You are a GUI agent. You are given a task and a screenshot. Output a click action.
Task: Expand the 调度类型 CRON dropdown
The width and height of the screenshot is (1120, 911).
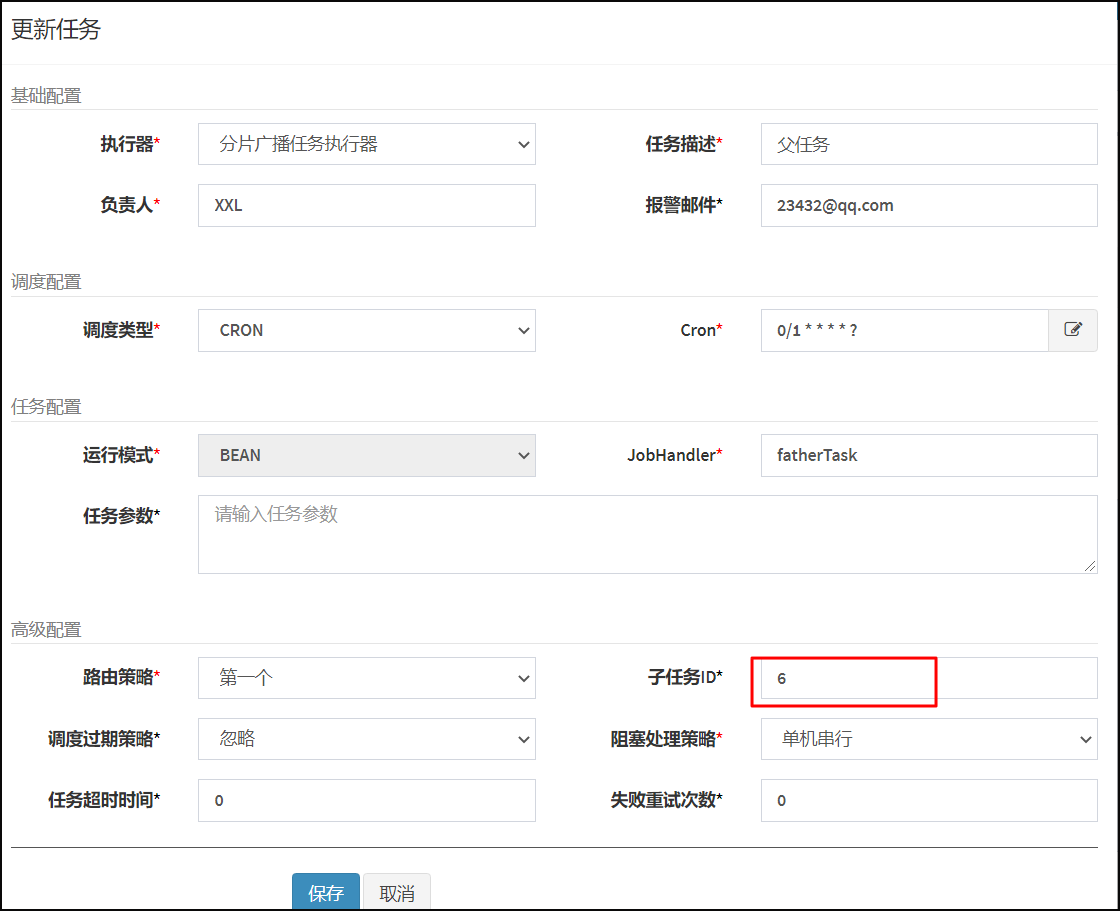click(x=366, y=330)
